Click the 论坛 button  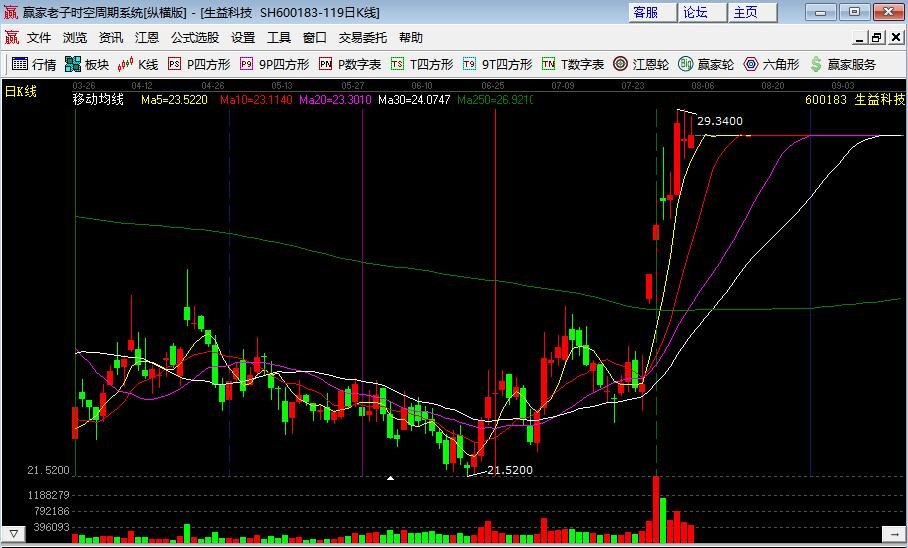tap(702, 12)
